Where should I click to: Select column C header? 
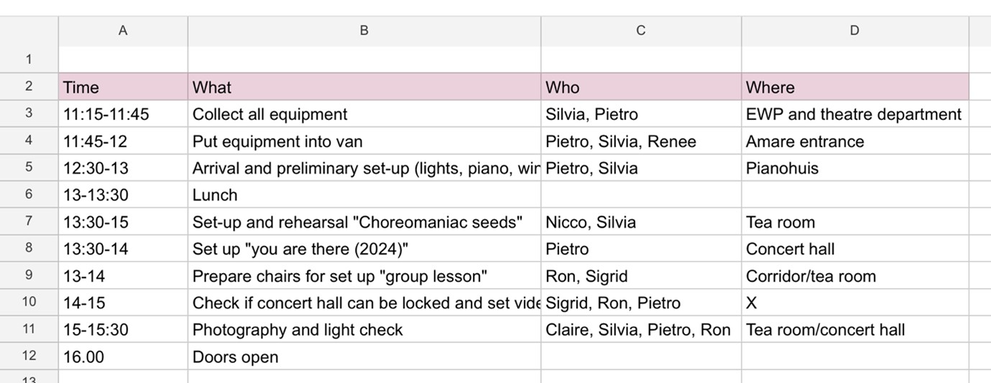click(641, 31)
